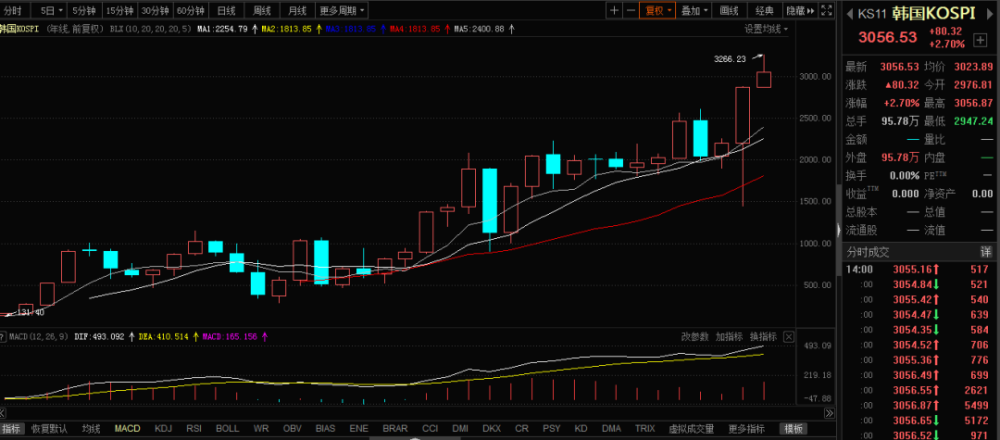Click the 最高 3056.87 value
Viewport: 1000px width, 440px height.
[x=974, y=103]
